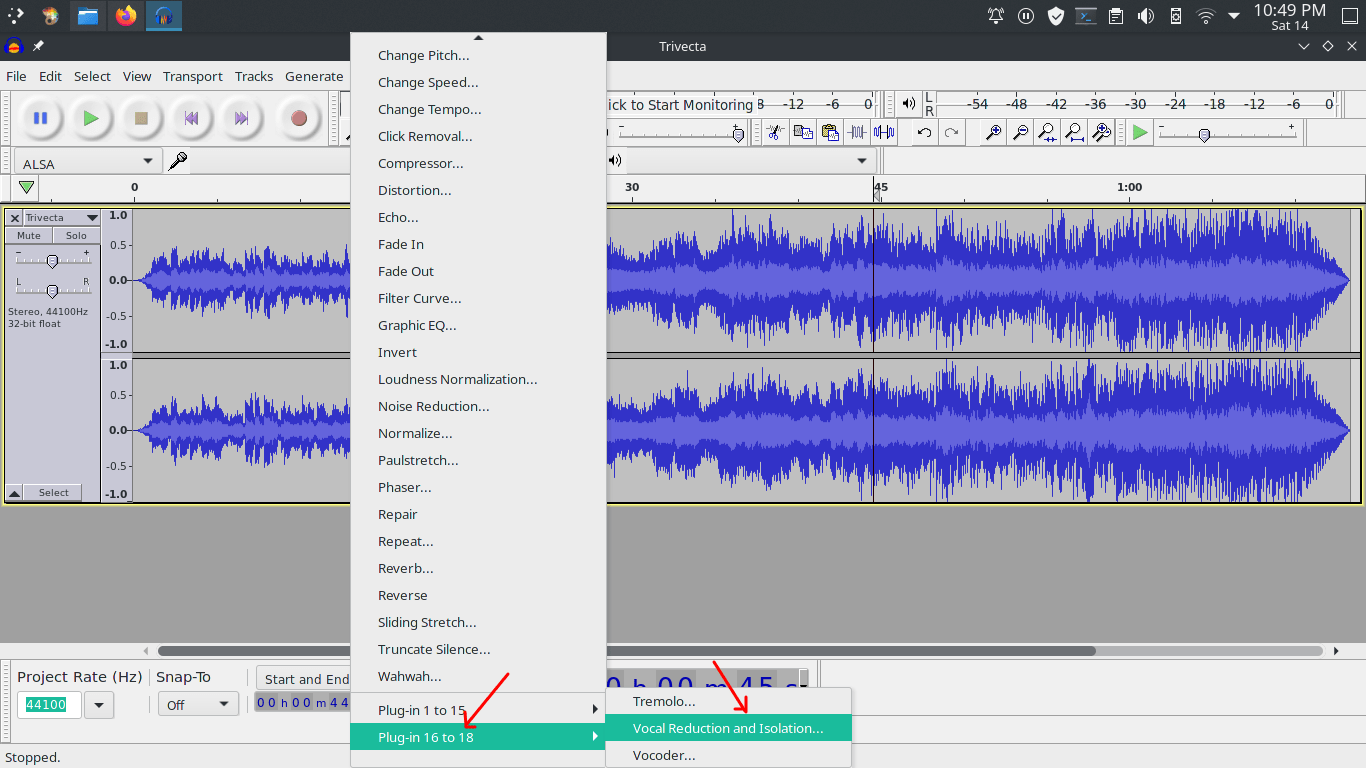This screenshot has height=768, width=1366.
Task: Pin the window with the pin icon
Action: coord(38,46)
